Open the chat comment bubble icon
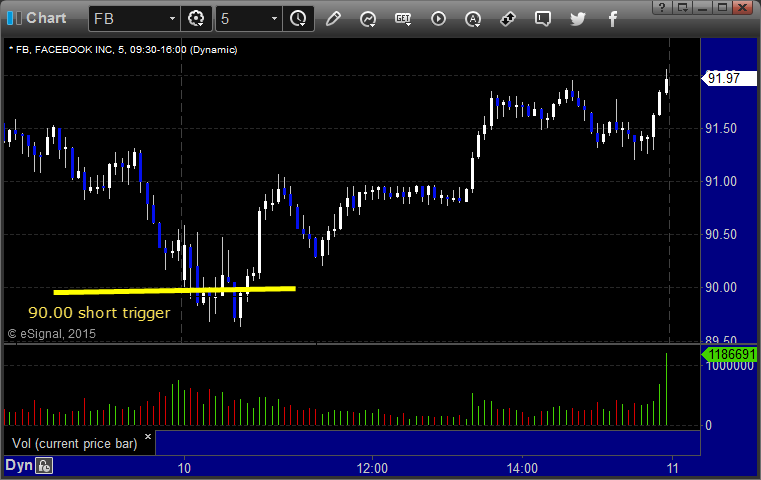Viewport: 761px width, 480px height. tap(543, 19)
